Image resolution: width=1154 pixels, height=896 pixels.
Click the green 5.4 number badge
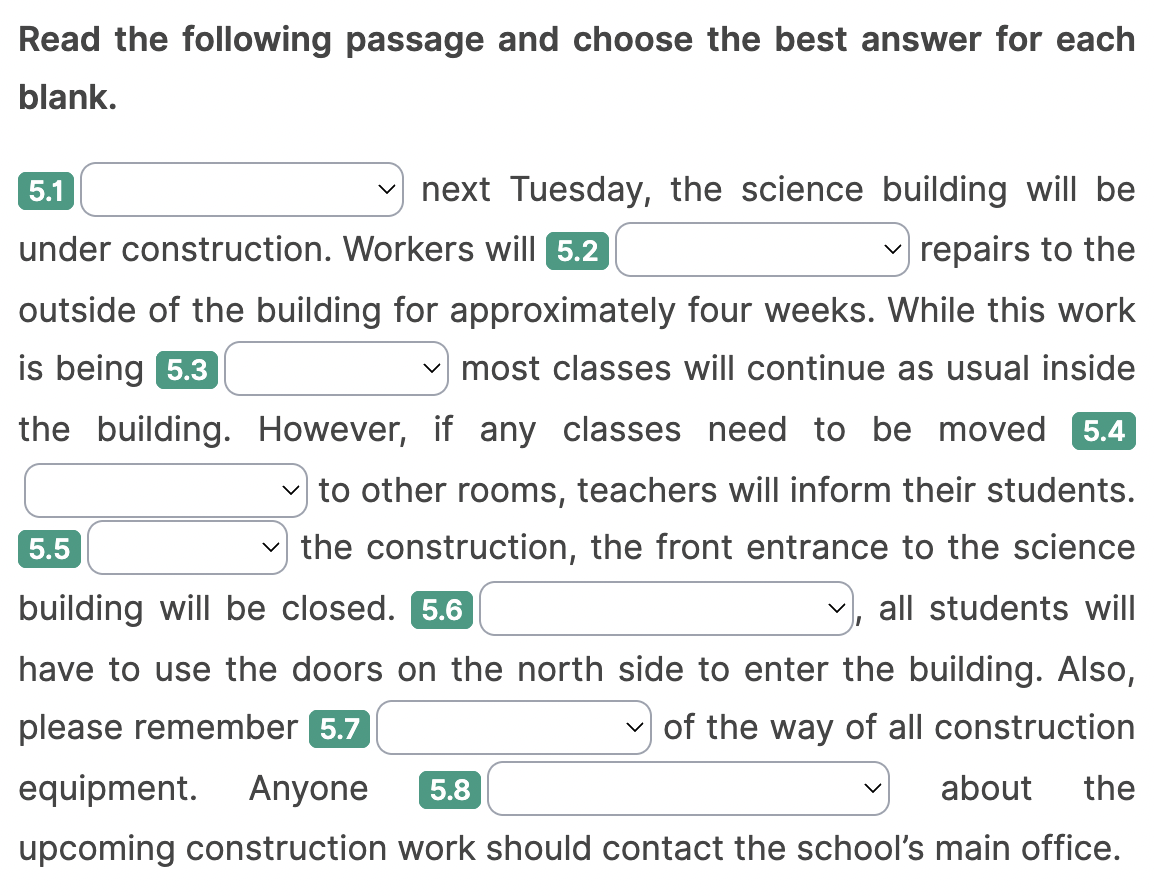(x=1103, y=431)
